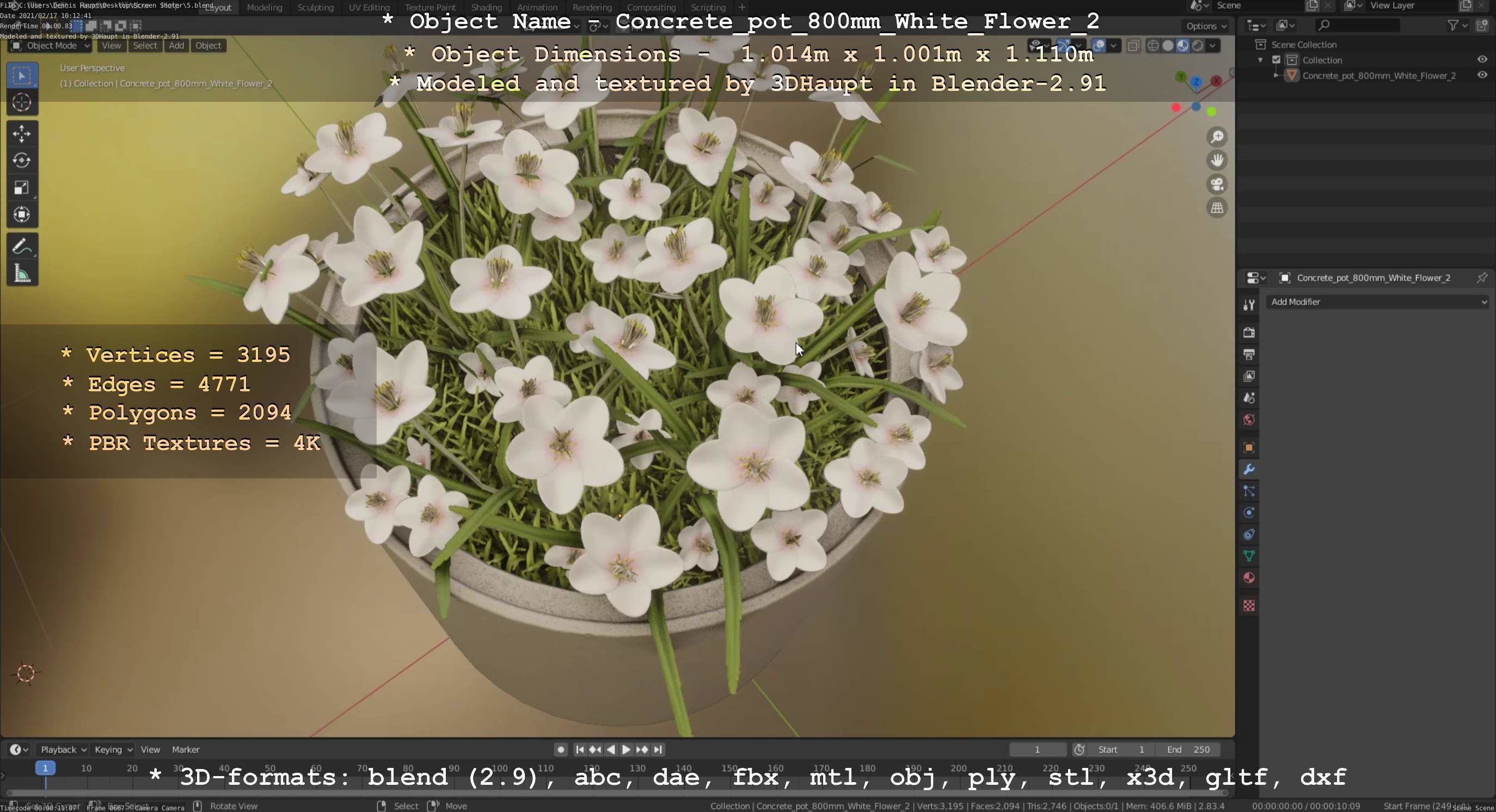Select the Transform tool
This screenshot has height=812, width=1496.
click(x=22, y=215)
